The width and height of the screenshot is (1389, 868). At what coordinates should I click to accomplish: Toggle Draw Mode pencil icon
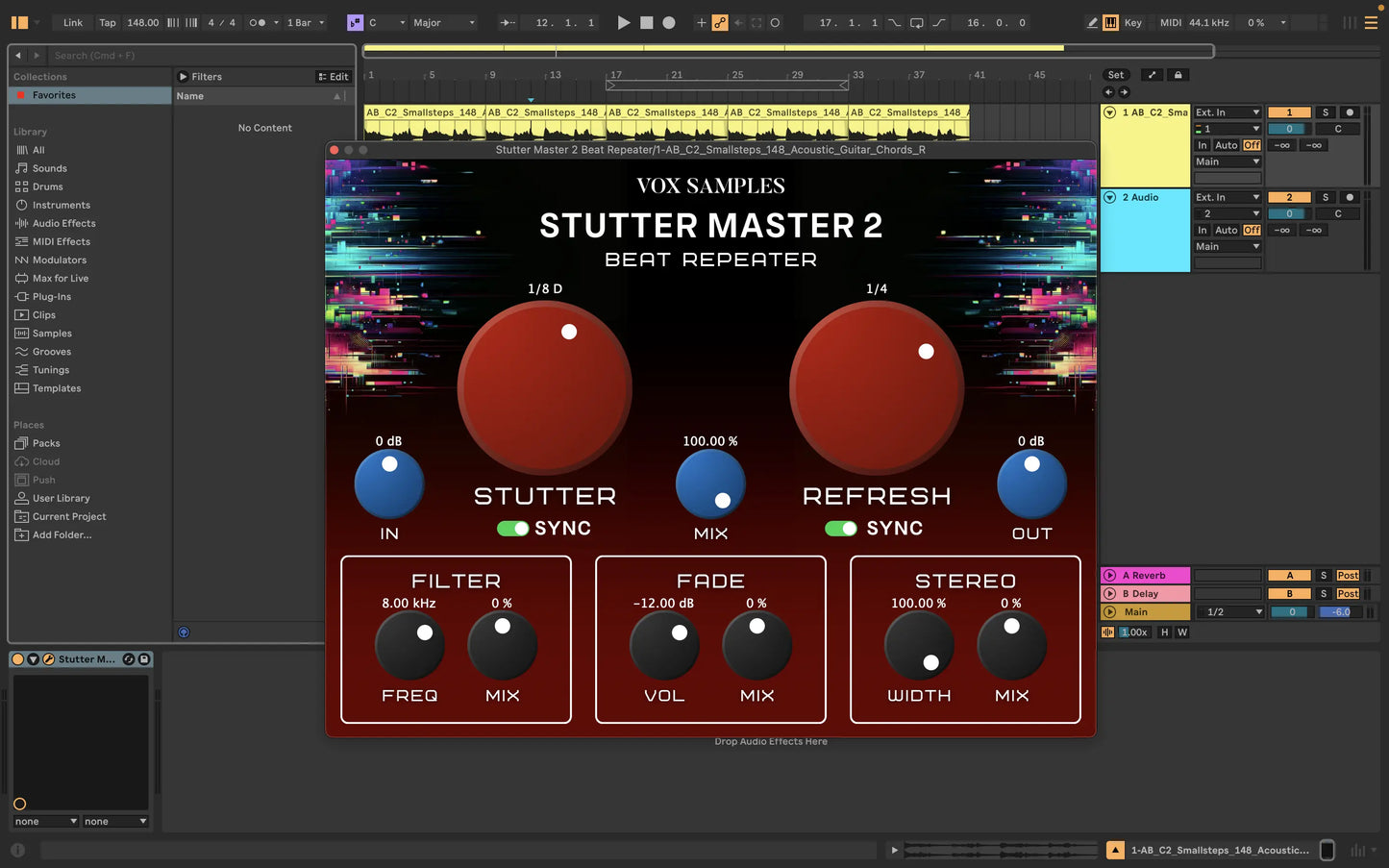pyautogui.click(x=1092, y=22)
